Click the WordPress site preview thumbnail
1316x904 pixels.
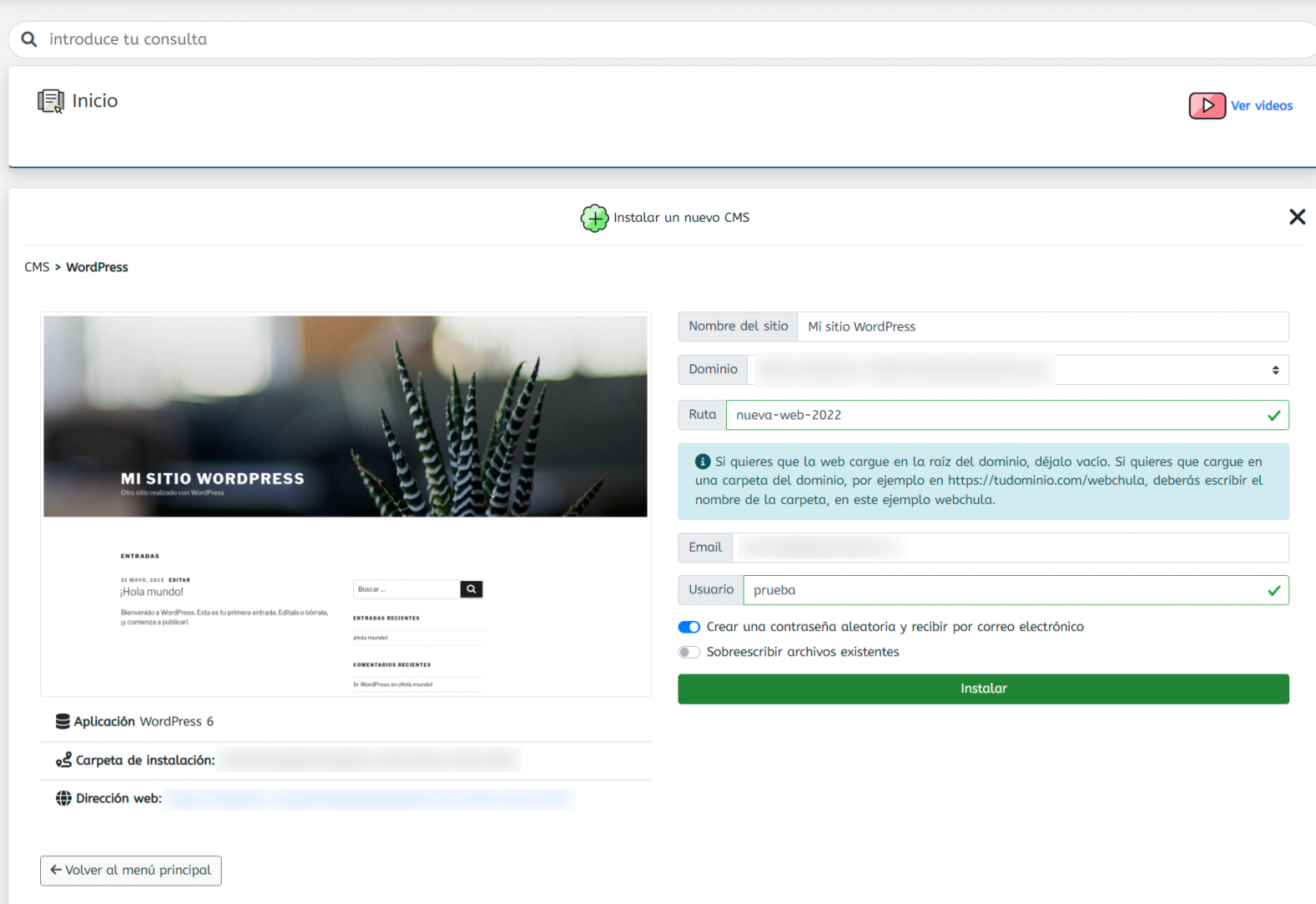(346, 504)
